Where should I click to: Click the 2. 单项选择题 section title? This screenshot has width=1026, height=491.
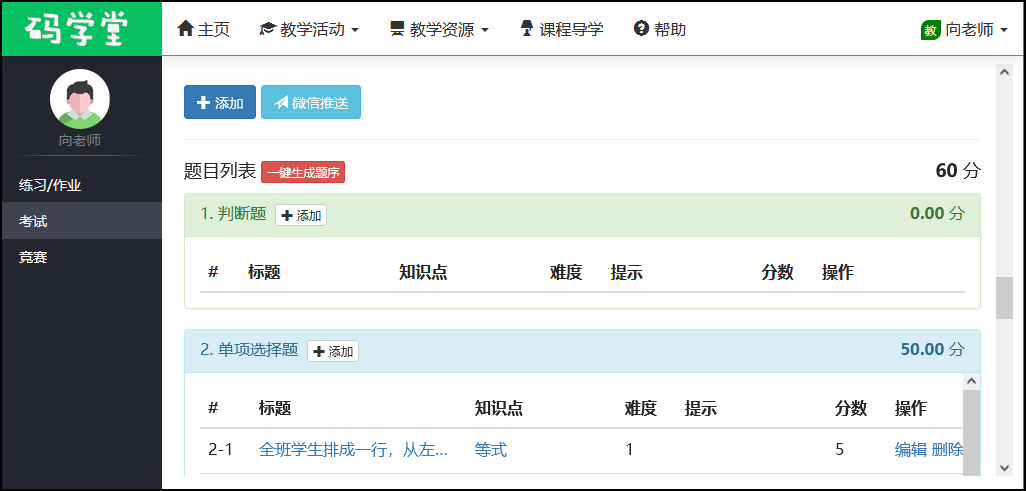[x=249, y=350]
